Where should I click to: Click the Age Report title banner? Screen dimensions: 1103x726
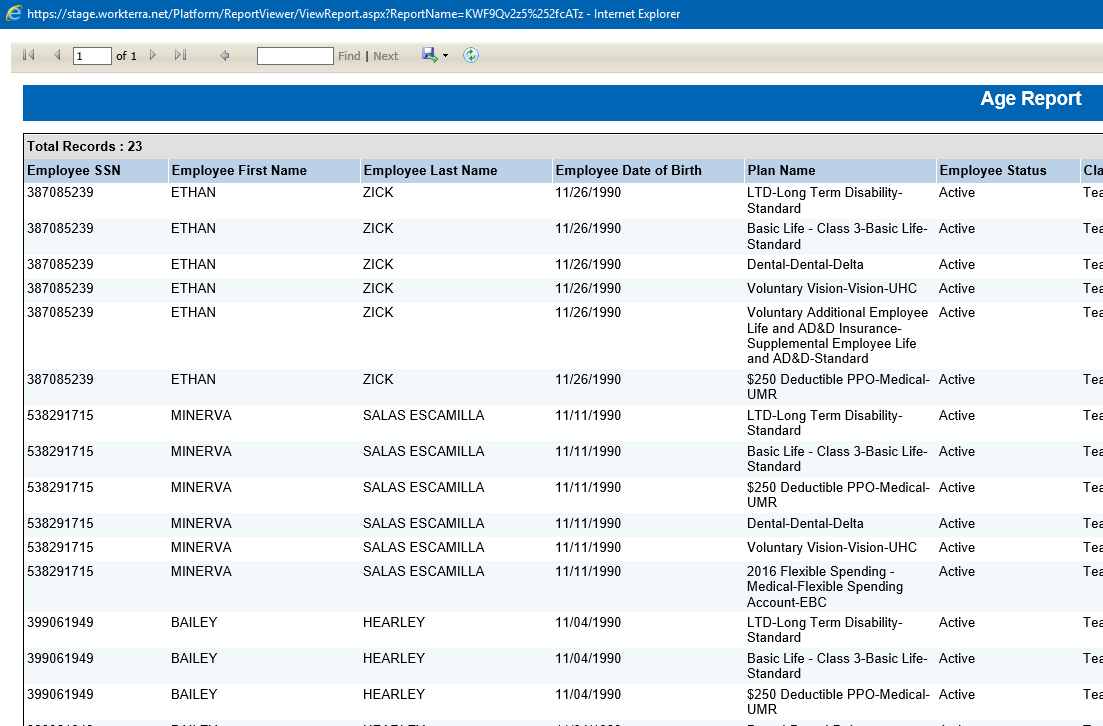point(1030,99)
